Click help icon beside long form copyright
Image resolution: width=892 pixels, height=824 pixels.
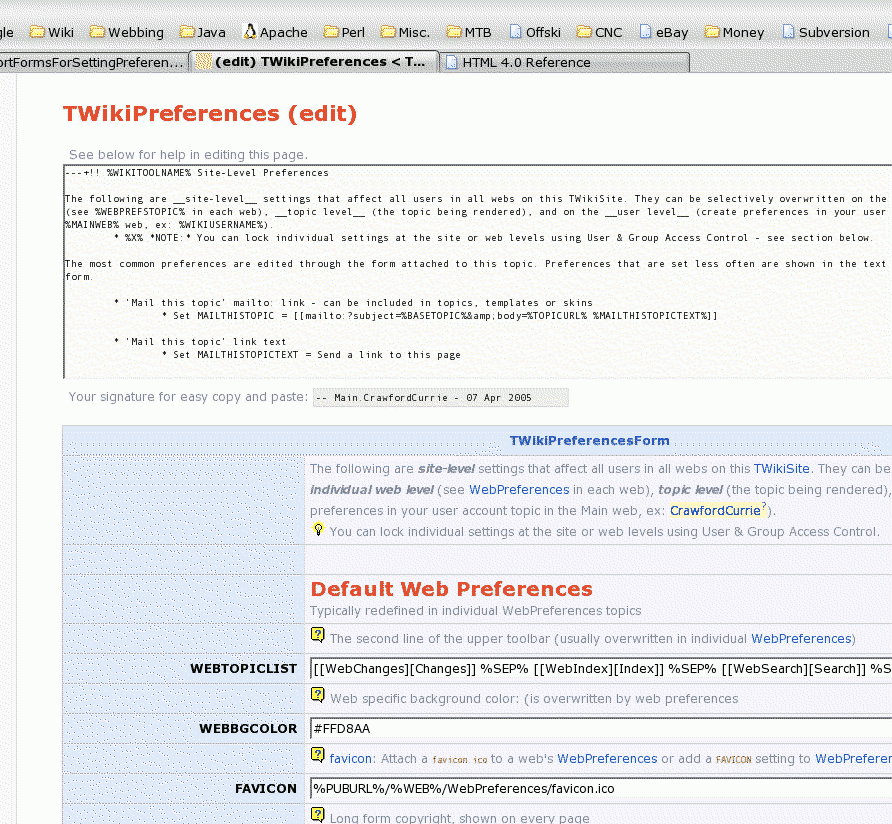pos(318,815)
